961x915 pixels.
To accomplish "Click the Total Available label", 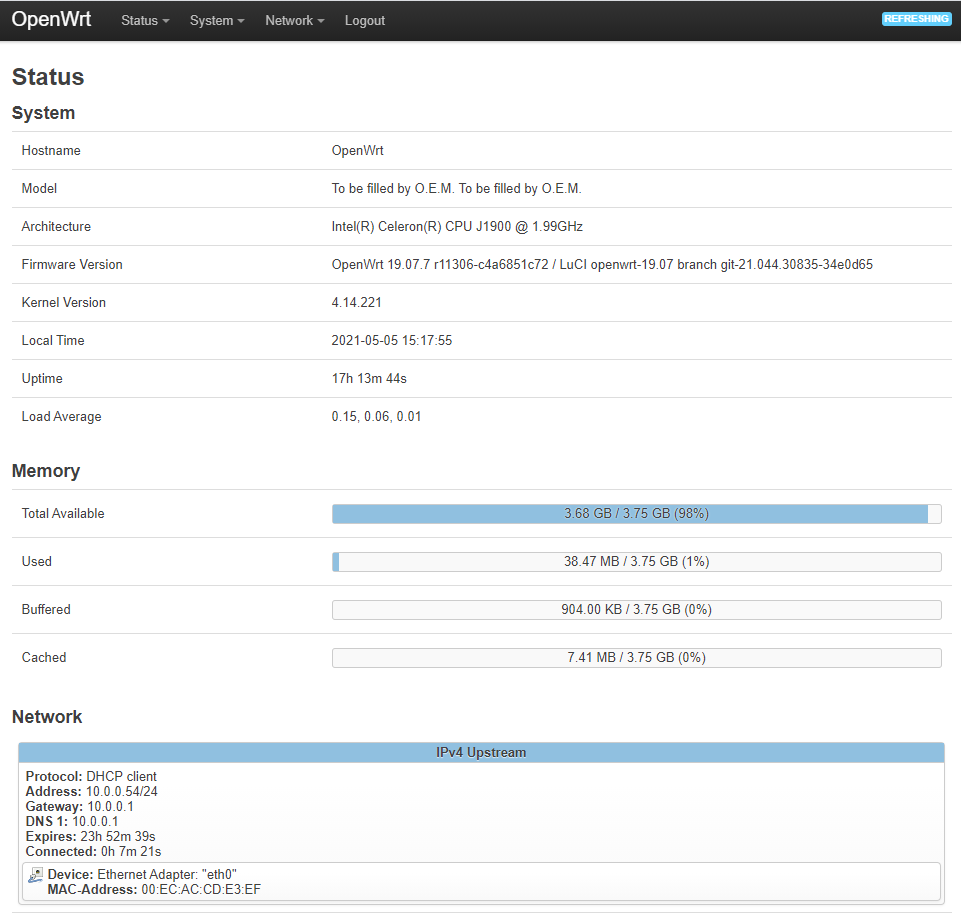I will [x=63, y=514].
